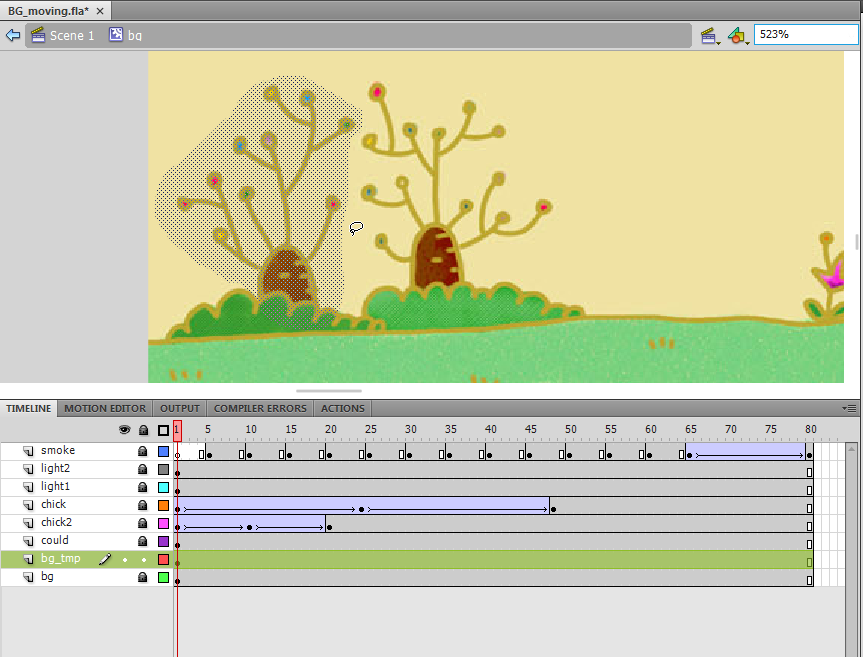Viewport: 863px width, 657px height.
Task: Open the timeline panel options menu
Action: pyautogui.click(x=849, y=408)
